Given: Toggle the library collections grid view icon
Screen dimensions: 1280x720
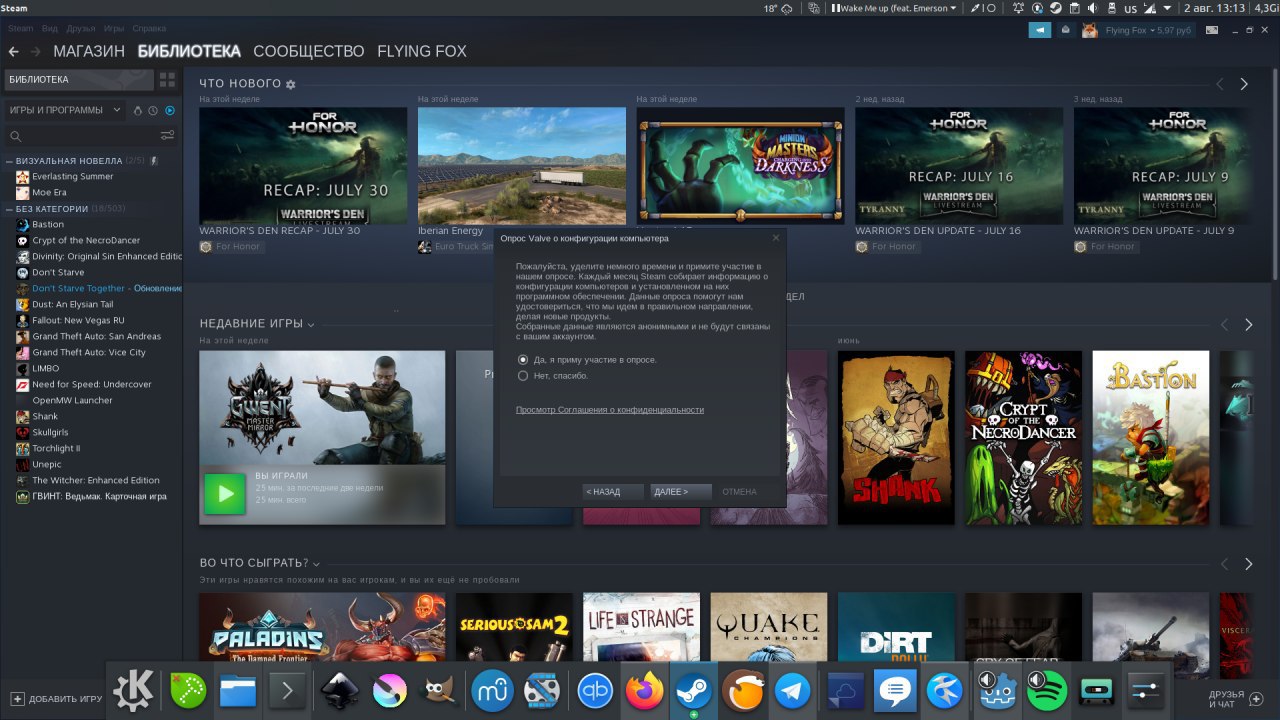Looking at the screenshot, I should (167, 79).
